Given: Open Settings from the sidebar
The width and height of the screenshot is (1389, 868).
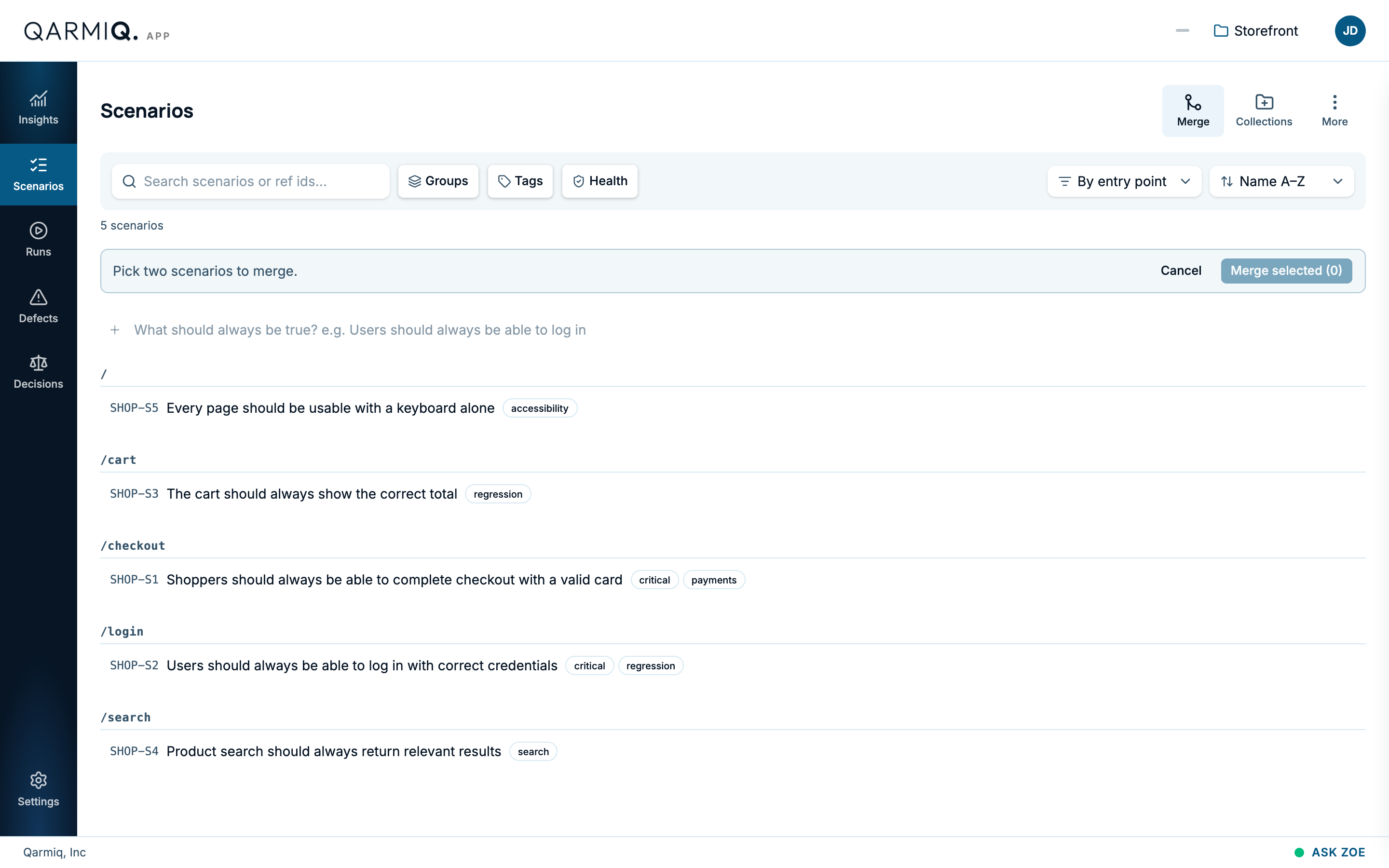Looking at the screenshot, I should (x=39, y=789).
